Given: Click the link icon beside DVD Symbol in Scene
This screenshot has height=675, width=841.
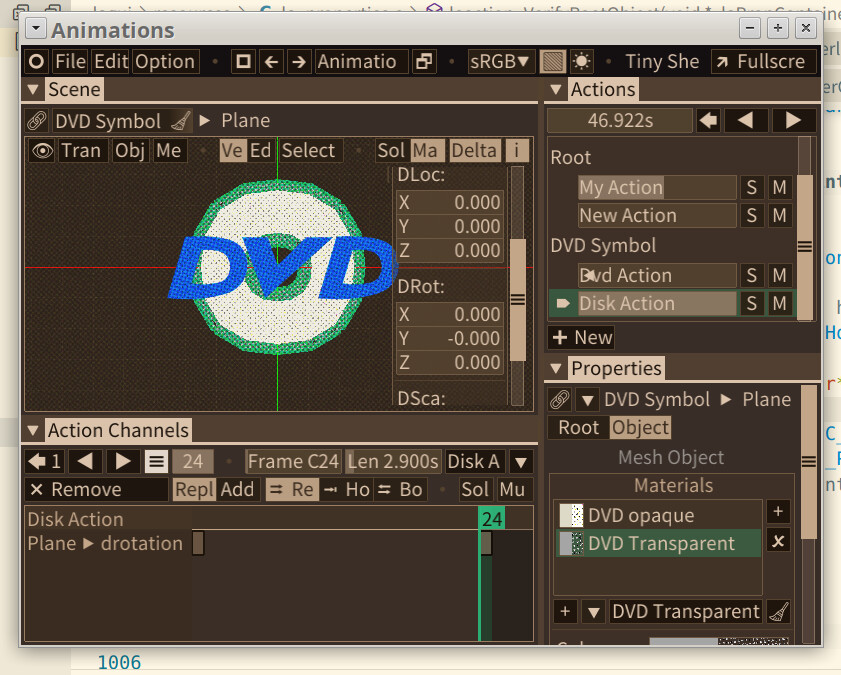Looking at the screenshot, I should [37, 121].
